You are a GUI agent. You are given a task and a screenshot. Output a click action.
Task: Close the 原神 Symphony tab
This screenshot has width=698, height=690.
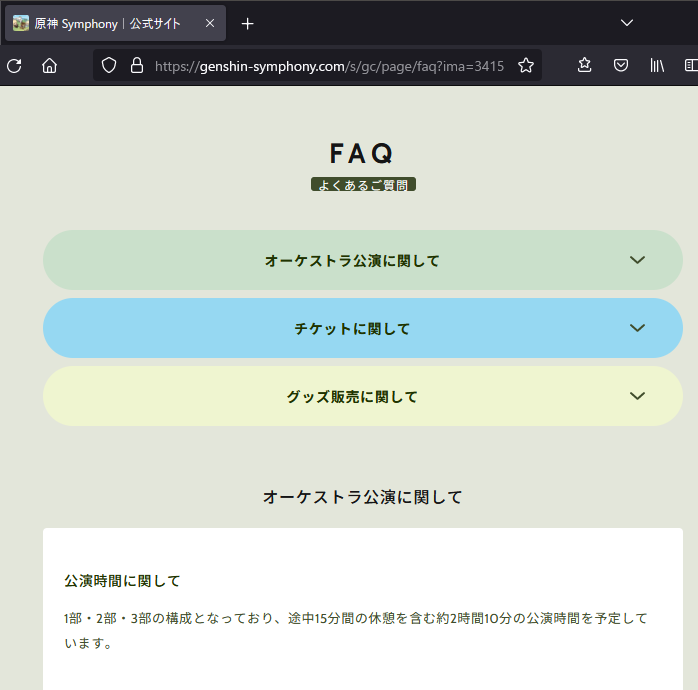click(210, 23)
